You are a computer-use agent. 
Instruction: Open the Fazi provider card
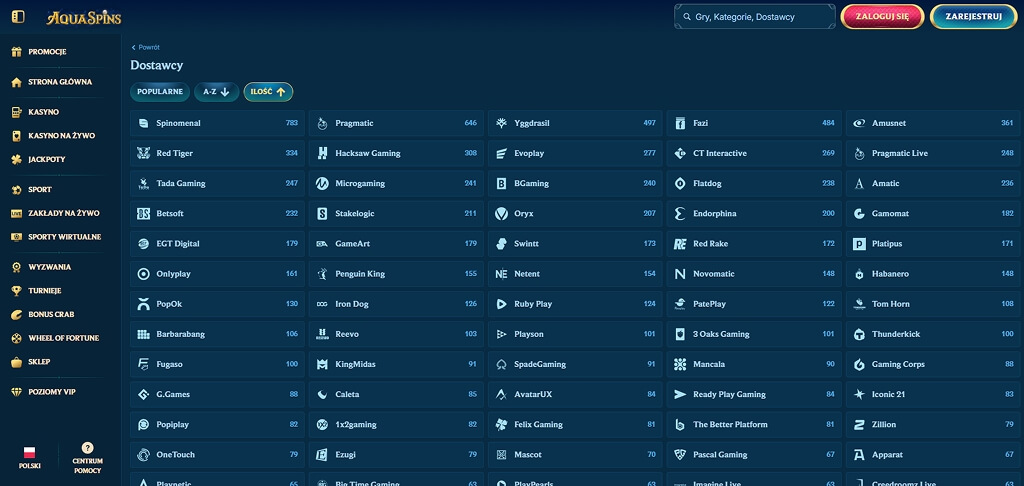click(754, 123)
